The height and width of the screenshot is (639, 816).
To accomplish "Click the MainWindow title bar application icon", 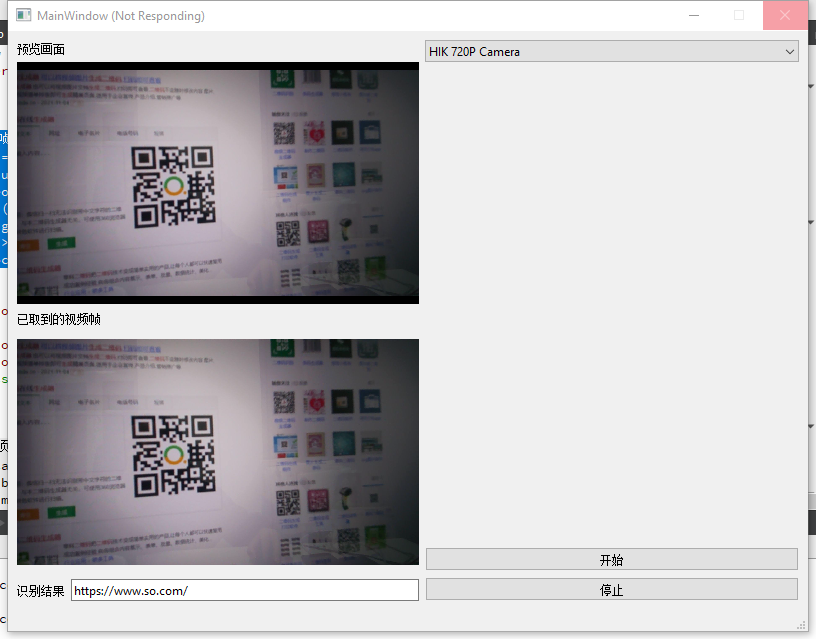I will (22, 15).
